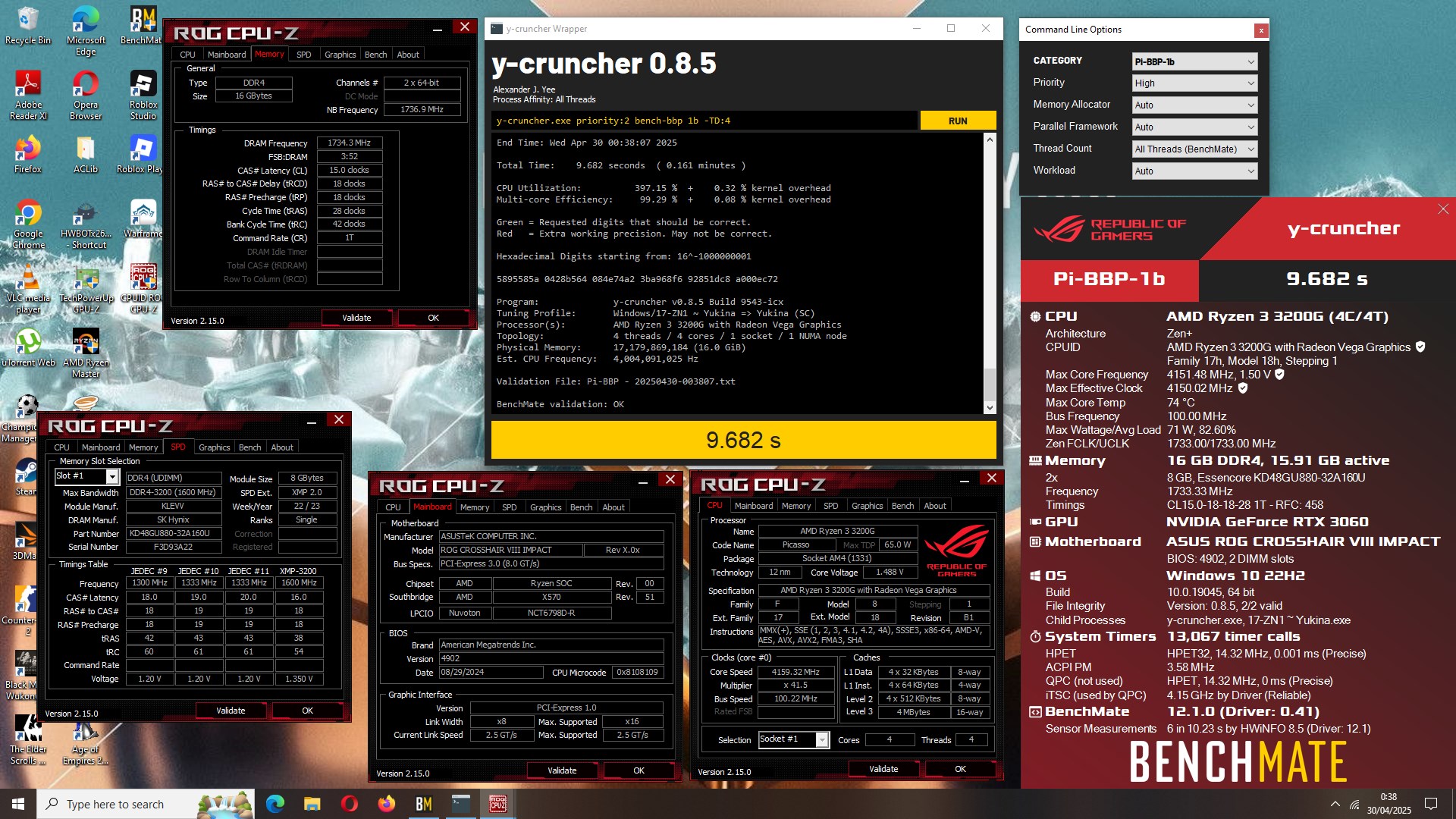This screenshot has height=819, width=1456.
Task: Launch Firefox desktop shortcut
Action: coord(28,155)
